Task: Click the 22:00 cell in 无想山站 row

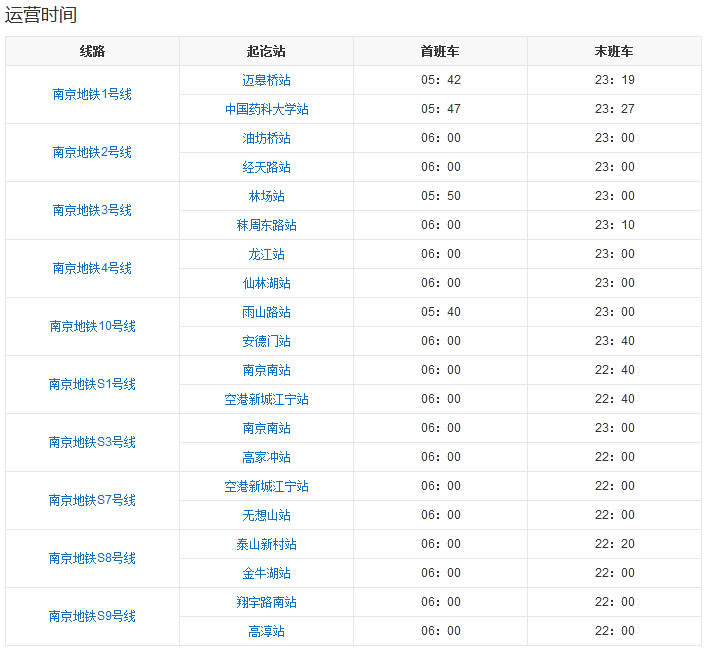Action: pos(615,515)
